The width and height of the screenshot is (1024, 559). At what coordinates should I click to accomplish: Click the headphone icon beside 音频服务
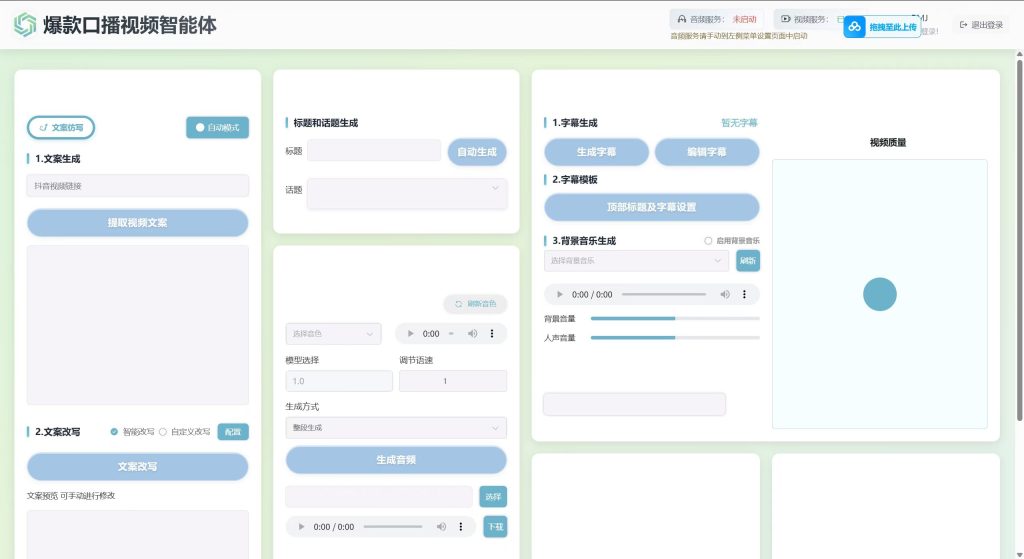[x=682, y=20]
